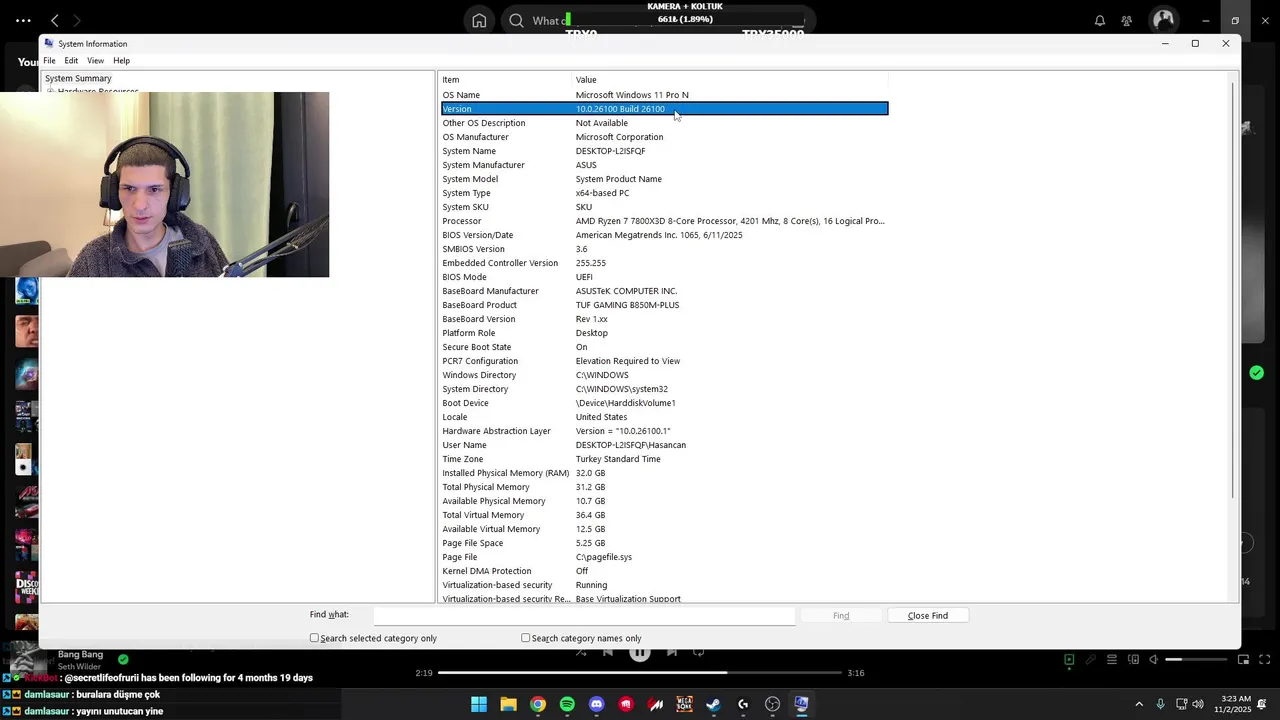Show hidden system tray icons
The width and height of the screenshot is (1280, 720).
tap(1138, 704)
